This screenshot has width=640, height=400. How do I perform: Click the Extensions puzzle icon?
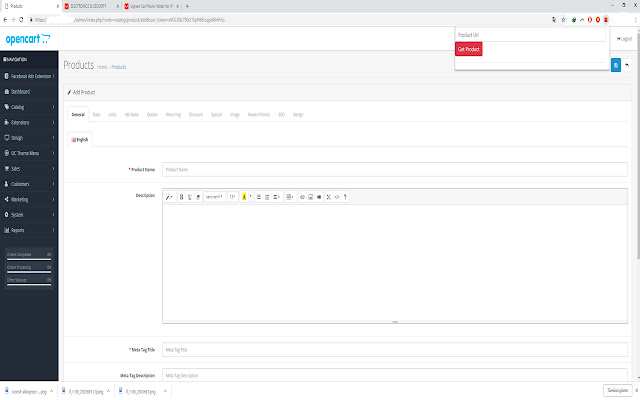pyautogui.click(x=7, y=122)
